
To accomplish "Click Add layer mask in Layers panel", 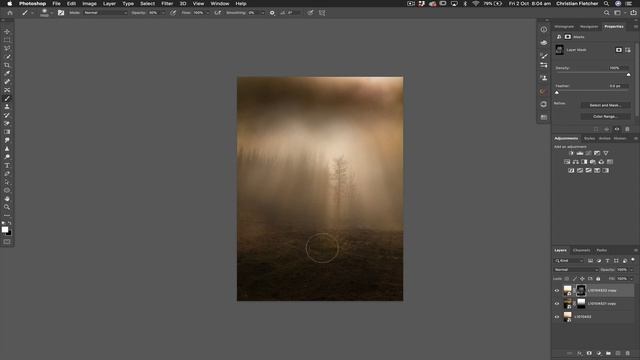I will click(589, 353).
